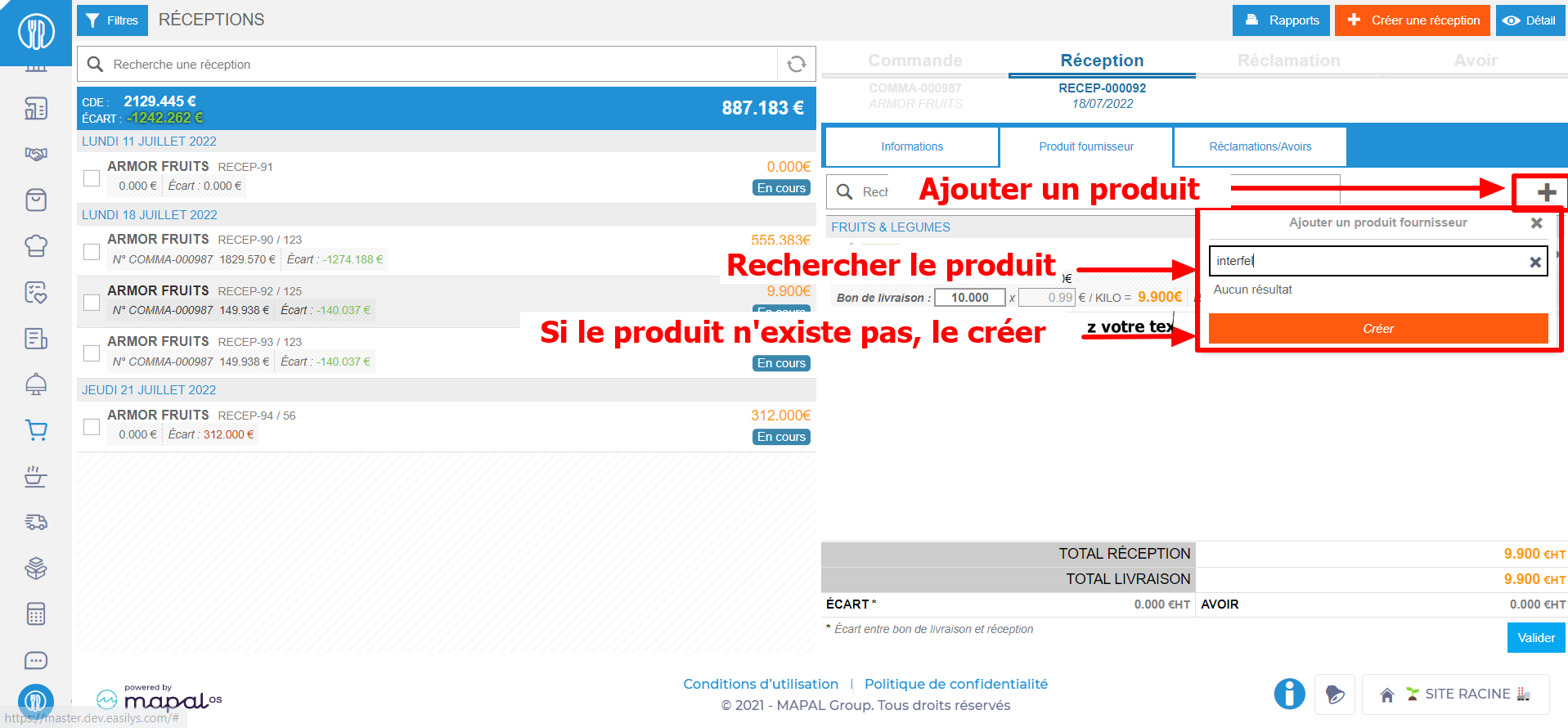Screen dimensions: 1568x728
Task: Tick the checkbox for RECEP-92 / 125
Action: point(92,302)
